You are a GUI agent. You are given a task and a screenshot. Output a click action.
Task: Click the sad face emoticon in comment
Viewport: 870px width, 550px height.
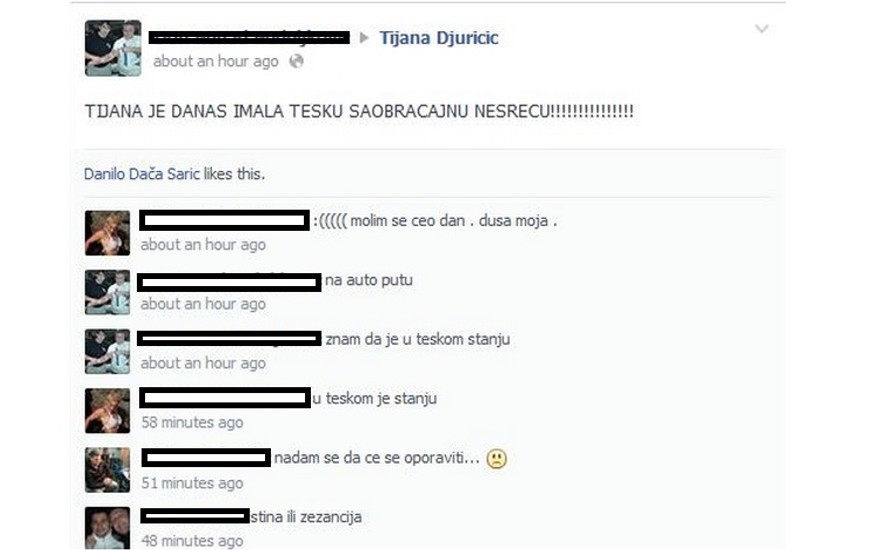pos(496,459)
